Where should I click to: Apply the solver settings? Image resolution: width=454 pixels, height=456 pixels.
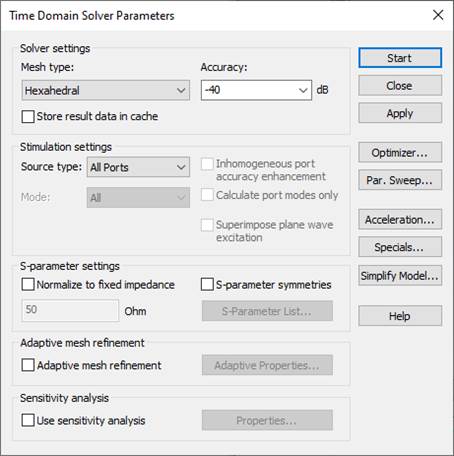400,113
